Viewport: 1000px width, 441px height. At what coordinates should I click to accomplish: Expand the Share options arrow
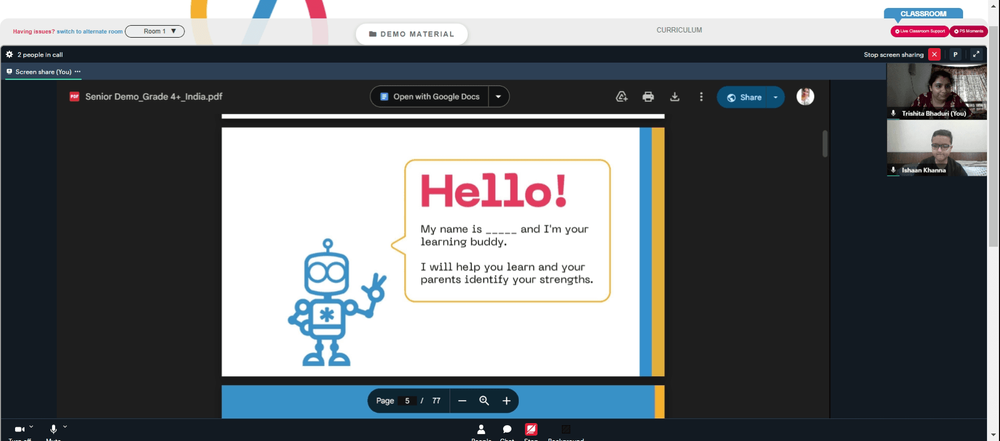click(776, 98)
